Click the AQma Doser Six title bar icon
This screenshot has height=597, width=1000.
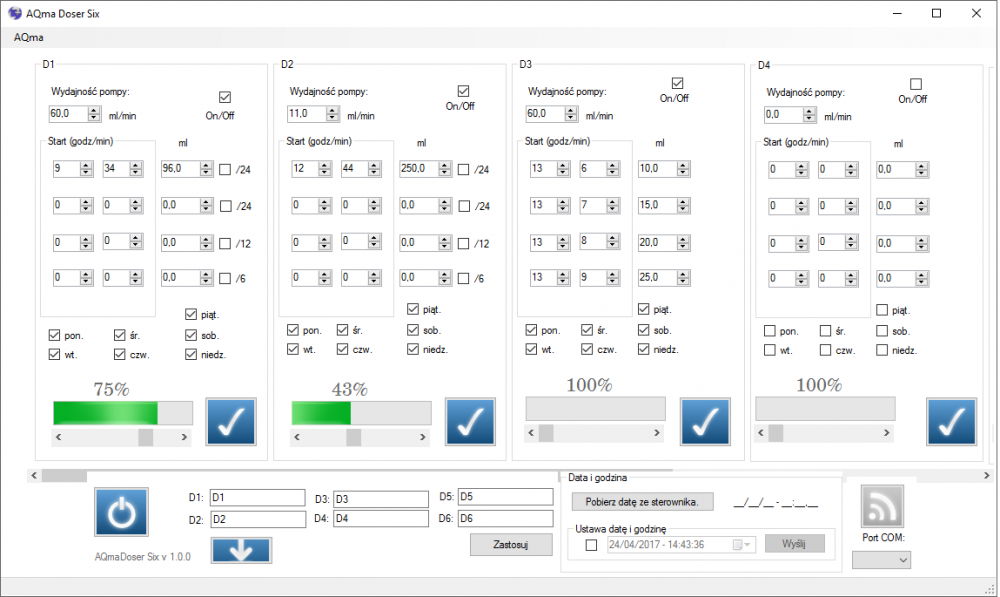pyautogui.click(x=13, y=14)
